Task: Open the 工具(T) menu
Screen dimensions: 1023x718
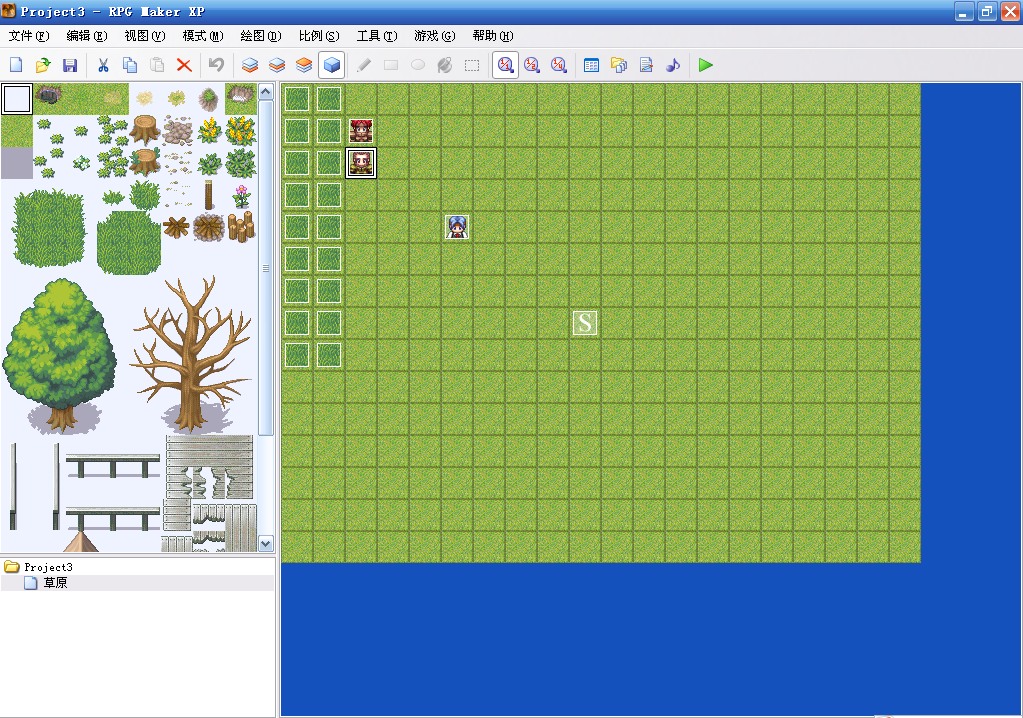Action: (x=377, y=36)
